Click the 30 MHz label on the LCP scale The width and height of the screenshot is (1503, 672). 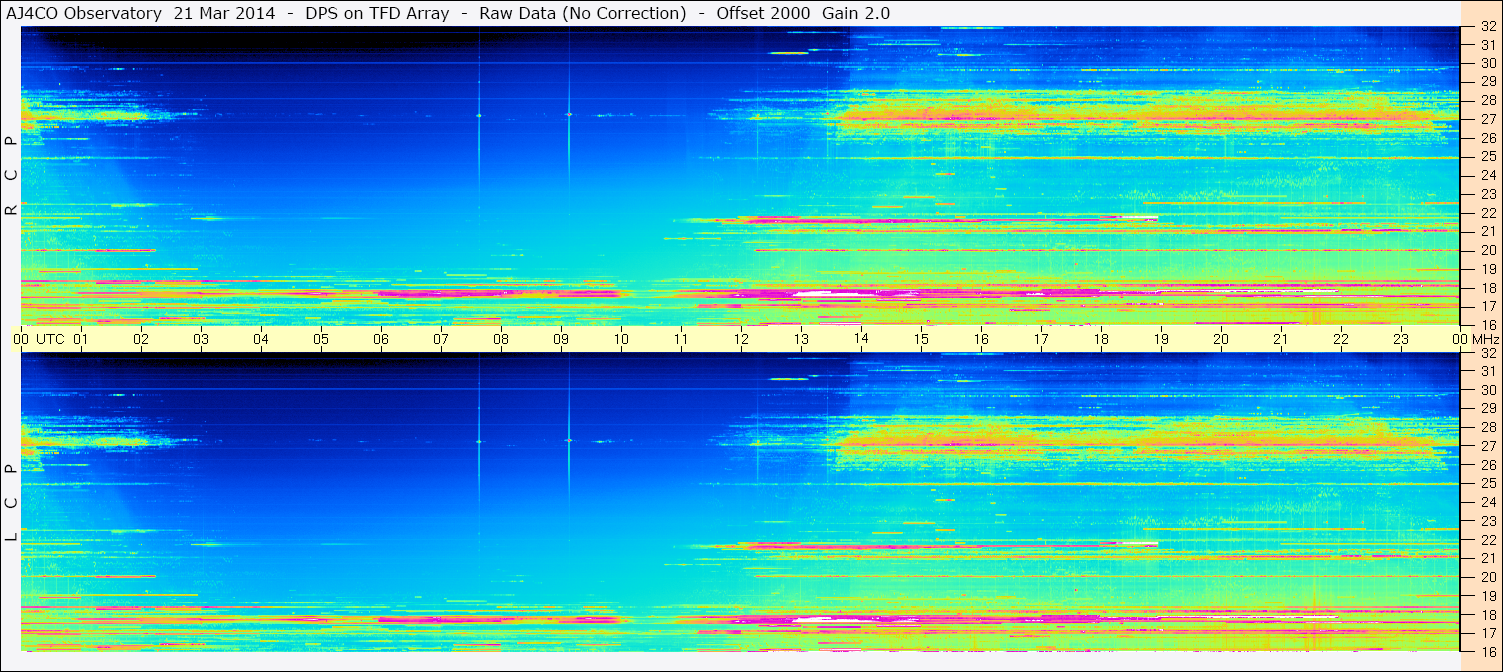(1487, 390)
